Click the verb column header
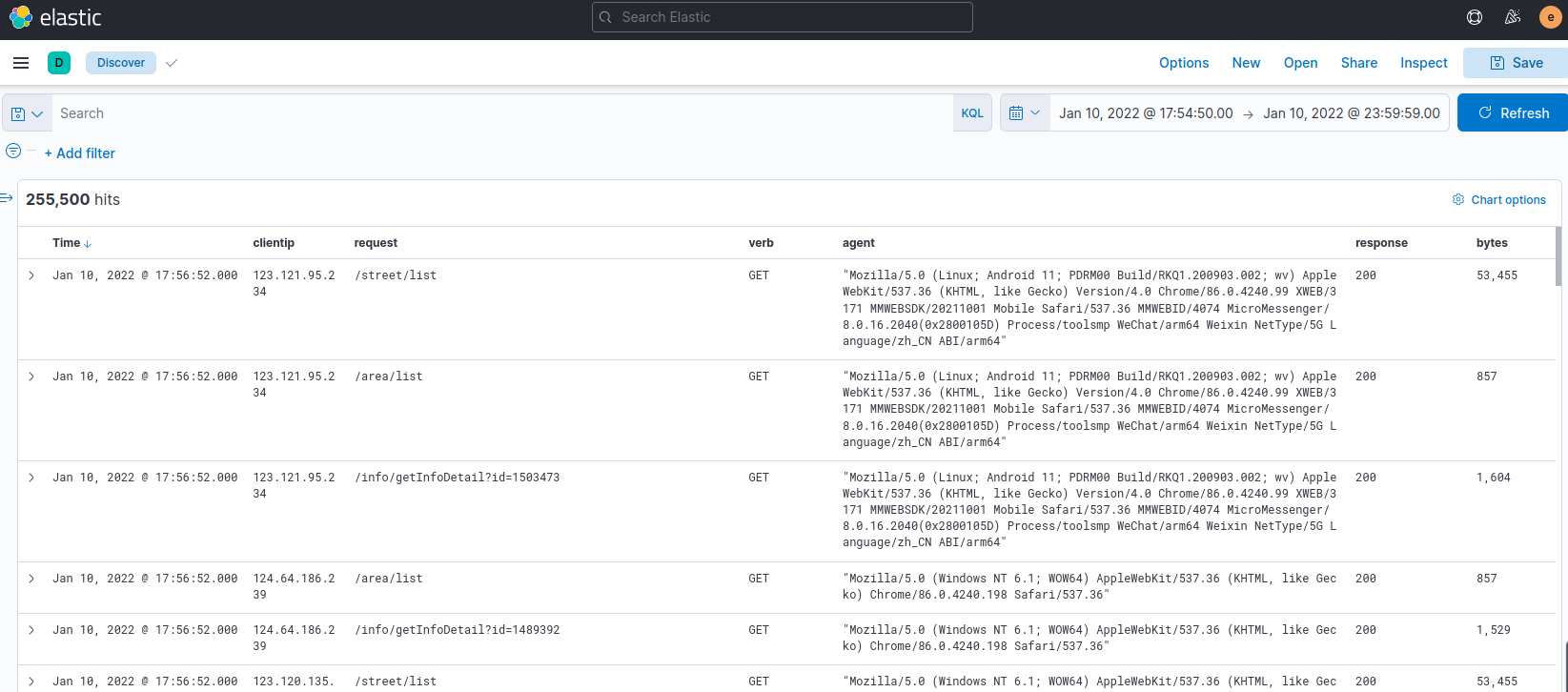1568x692 pixels. click(761, 243)
